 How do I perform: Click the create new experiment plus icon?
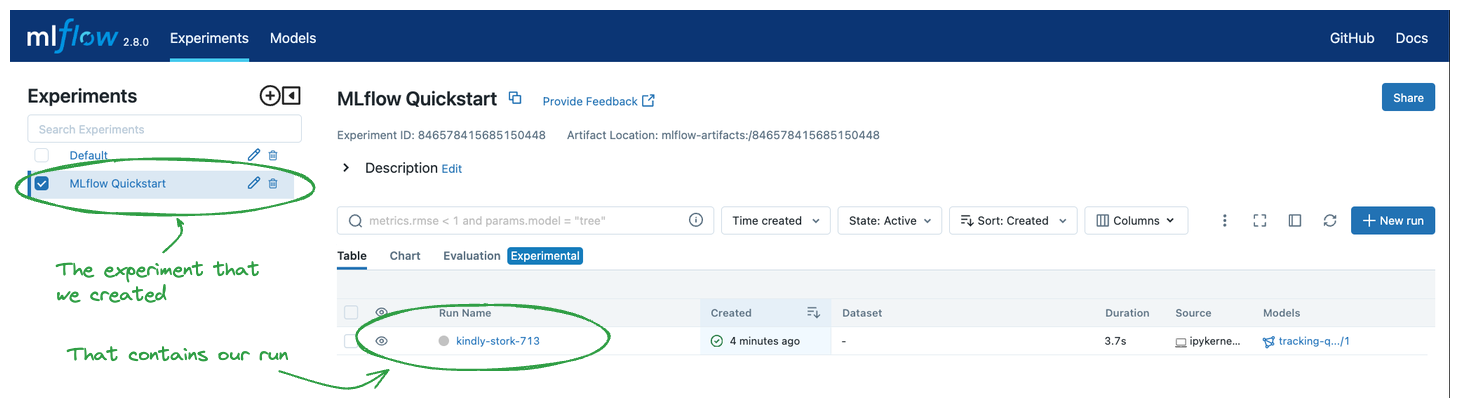pos(269,96)
